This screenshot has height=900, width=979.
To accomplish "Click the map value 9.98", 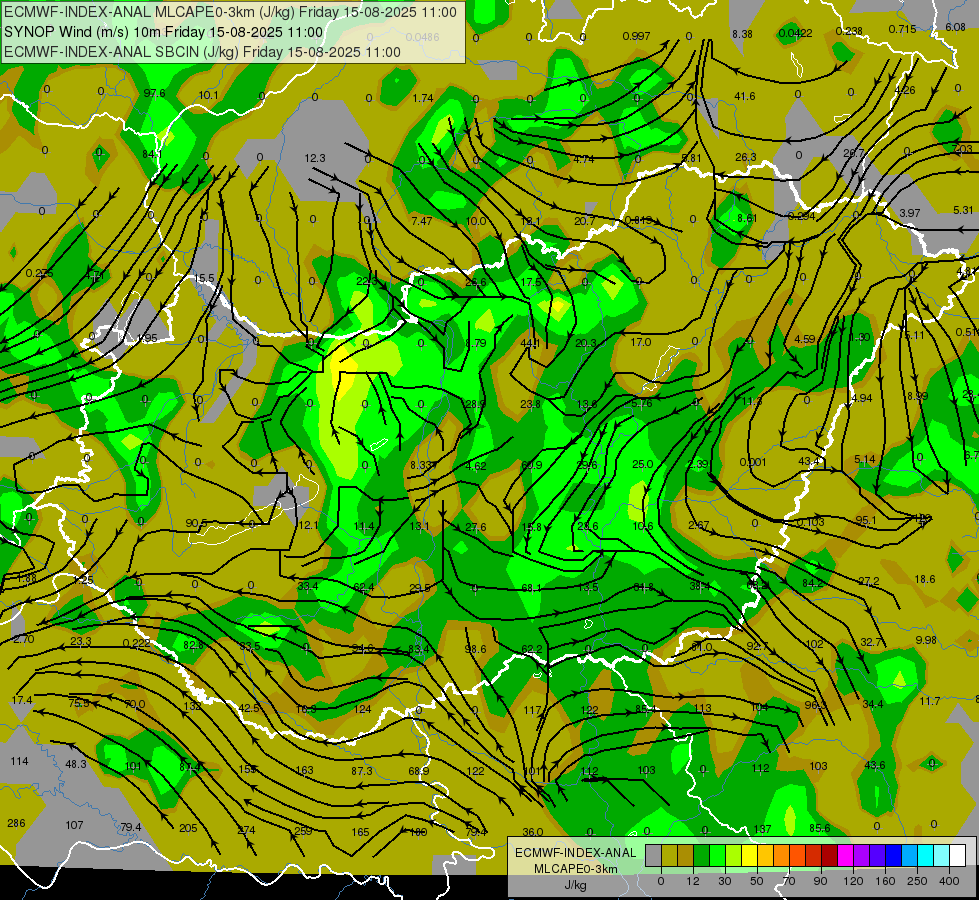I will [x=926, y=640].
